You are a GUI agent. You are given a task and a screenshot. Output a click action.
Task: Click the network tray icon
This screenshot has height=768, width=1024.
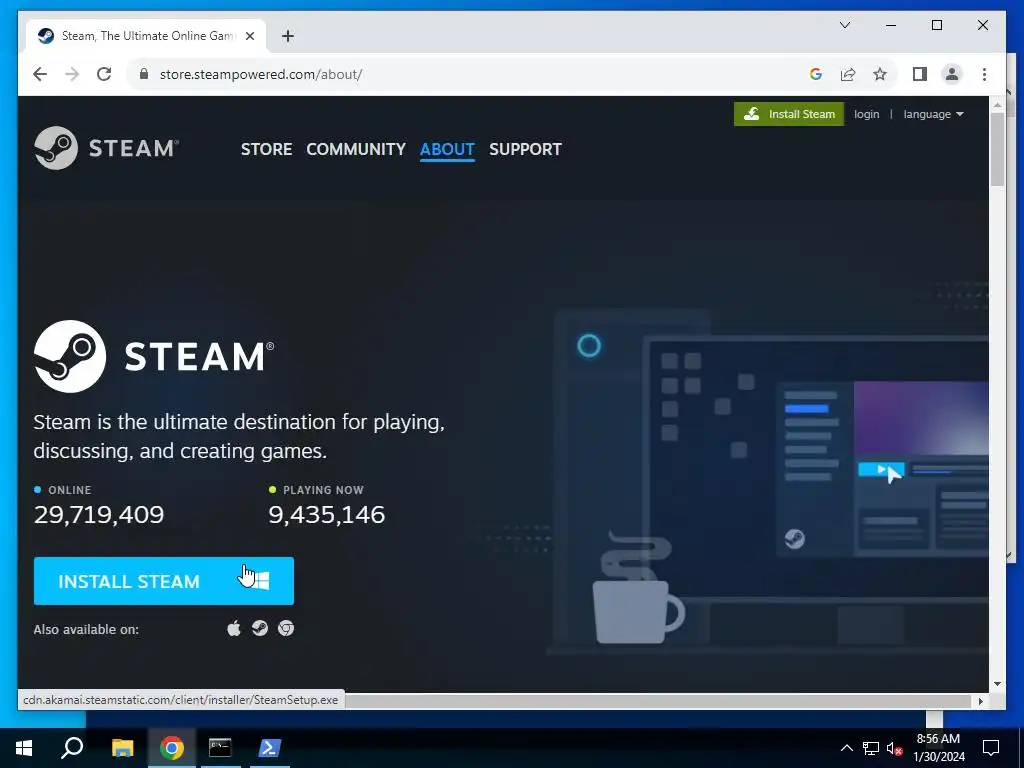coord(871,748)
